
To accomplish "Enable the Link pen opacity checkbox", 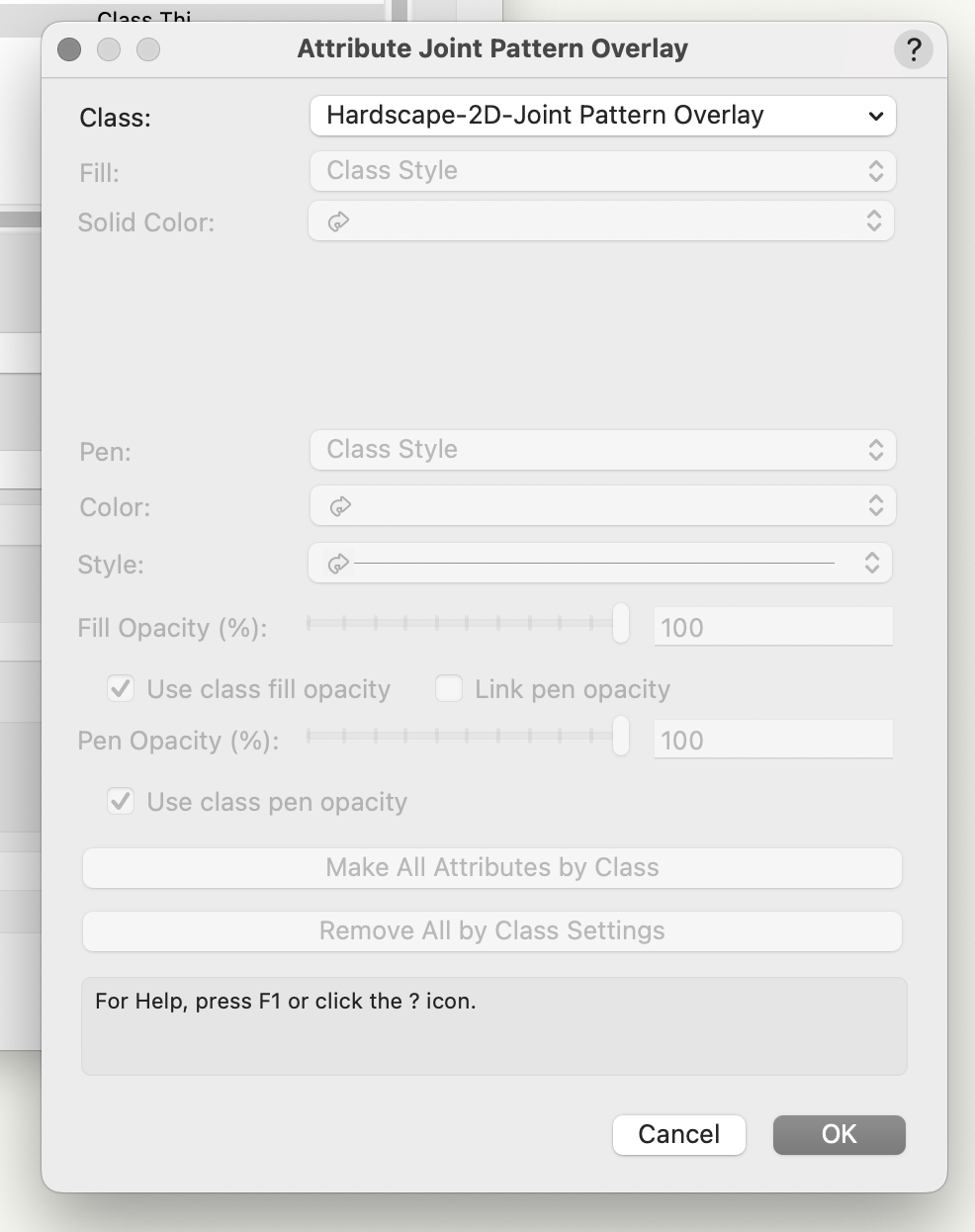I will 449,688.
